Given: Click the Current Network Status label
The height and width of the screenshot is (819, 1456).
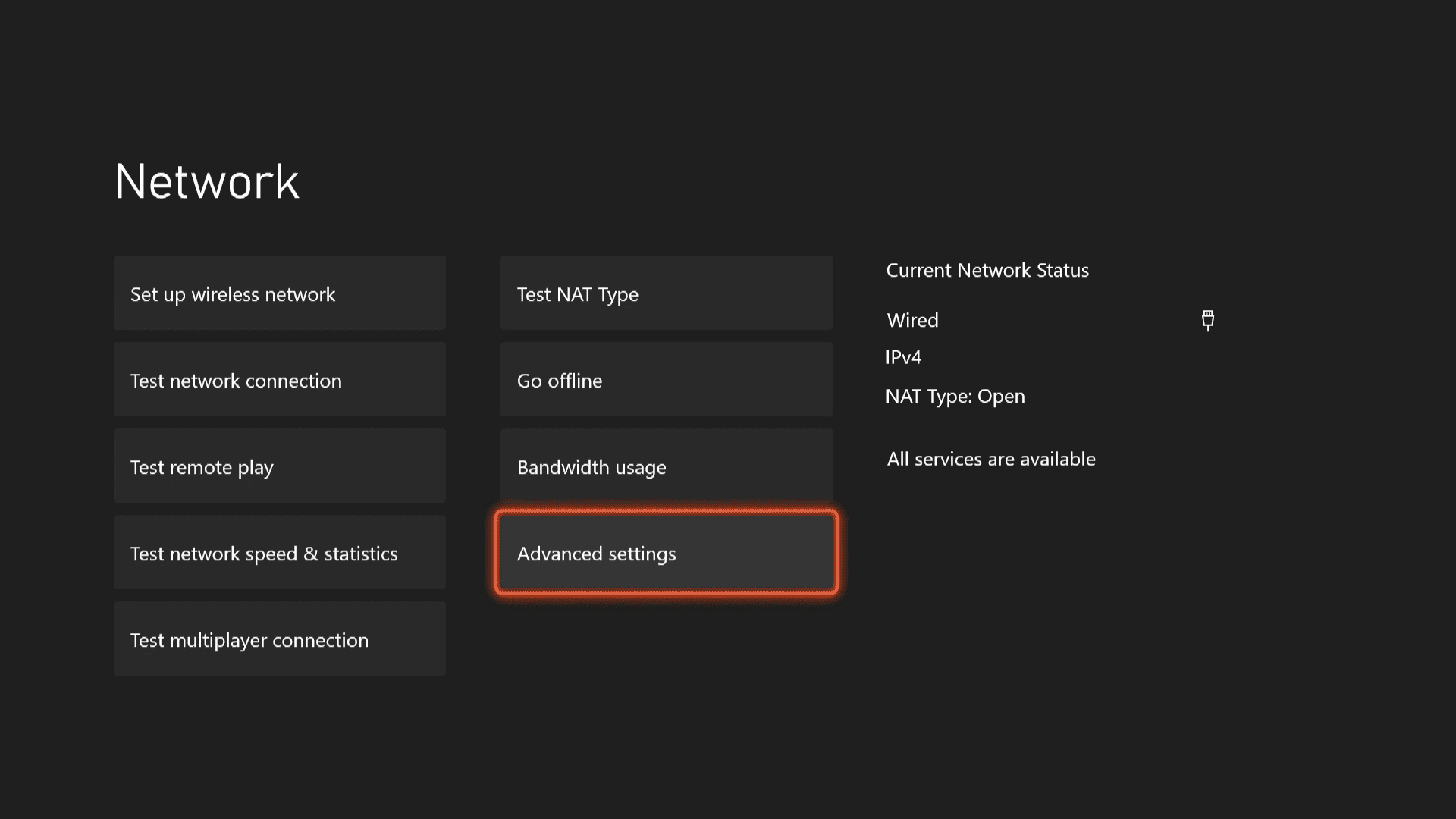Looking at the screenshot, I should (987, 271).
